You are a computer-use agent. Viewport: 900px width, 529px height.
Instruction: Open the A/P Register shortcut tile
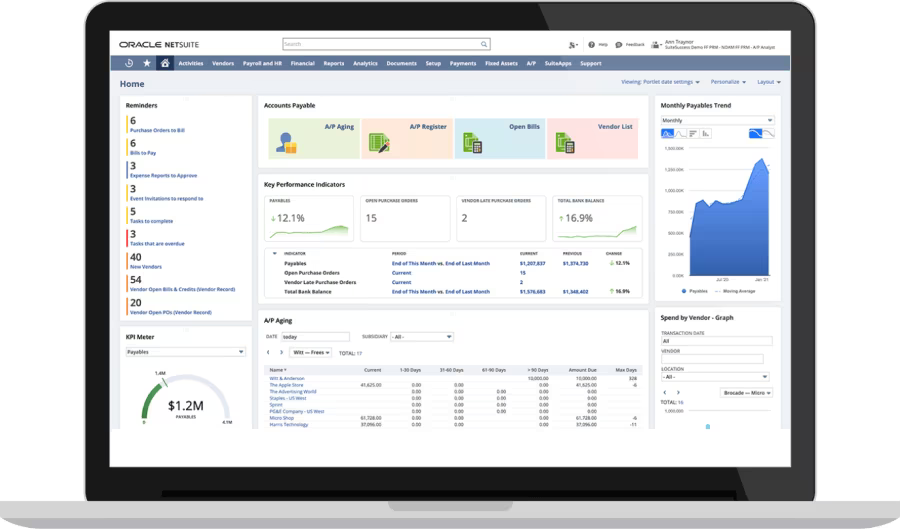coord(407,138)
